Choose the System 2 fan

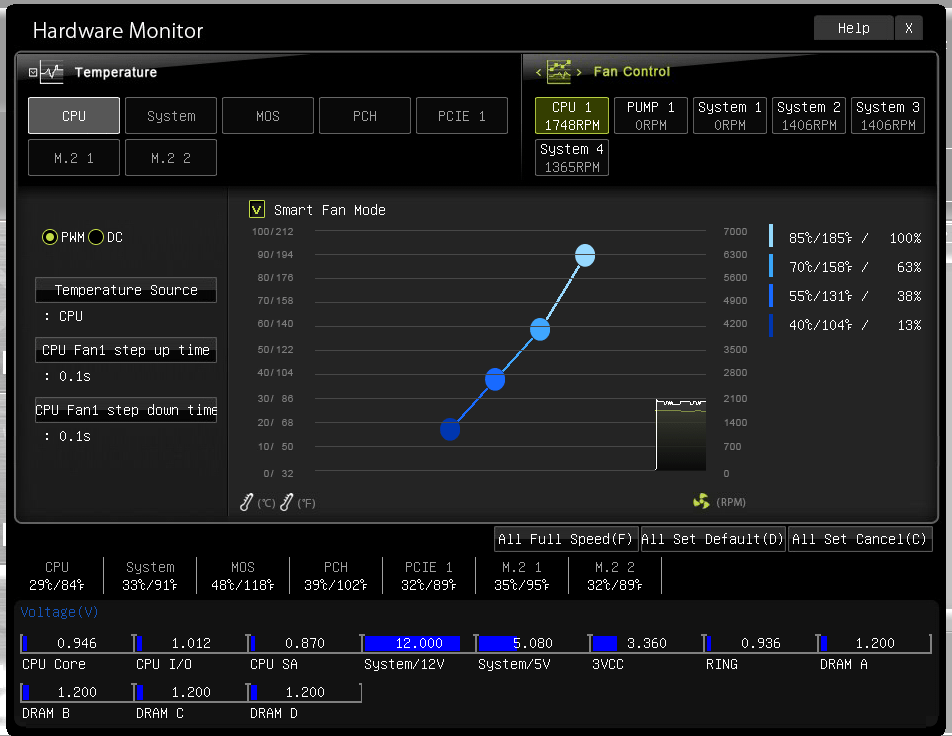click(x=809, y=115)
